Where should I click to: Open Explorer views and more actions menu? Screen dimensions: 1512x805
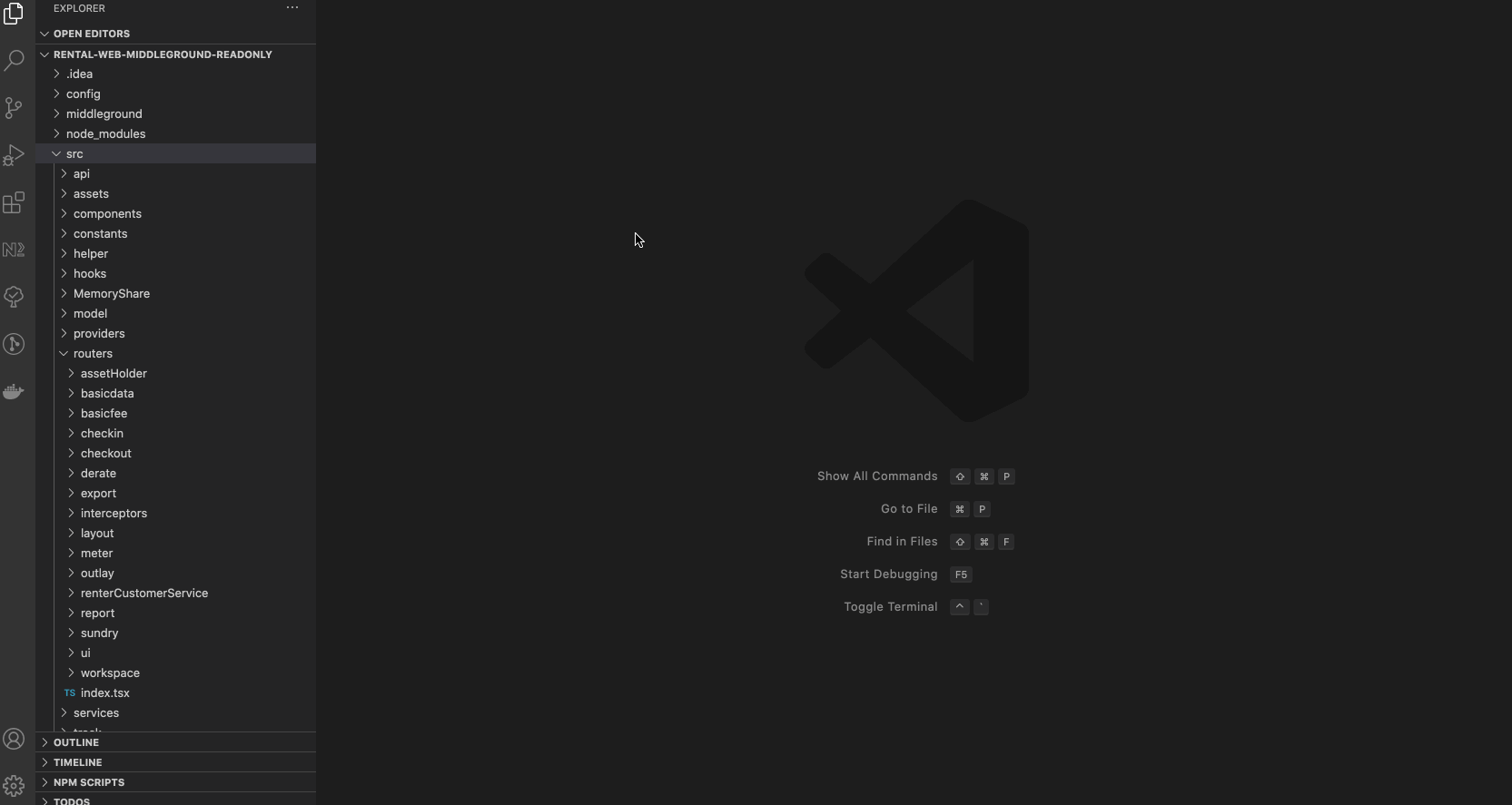292,8
